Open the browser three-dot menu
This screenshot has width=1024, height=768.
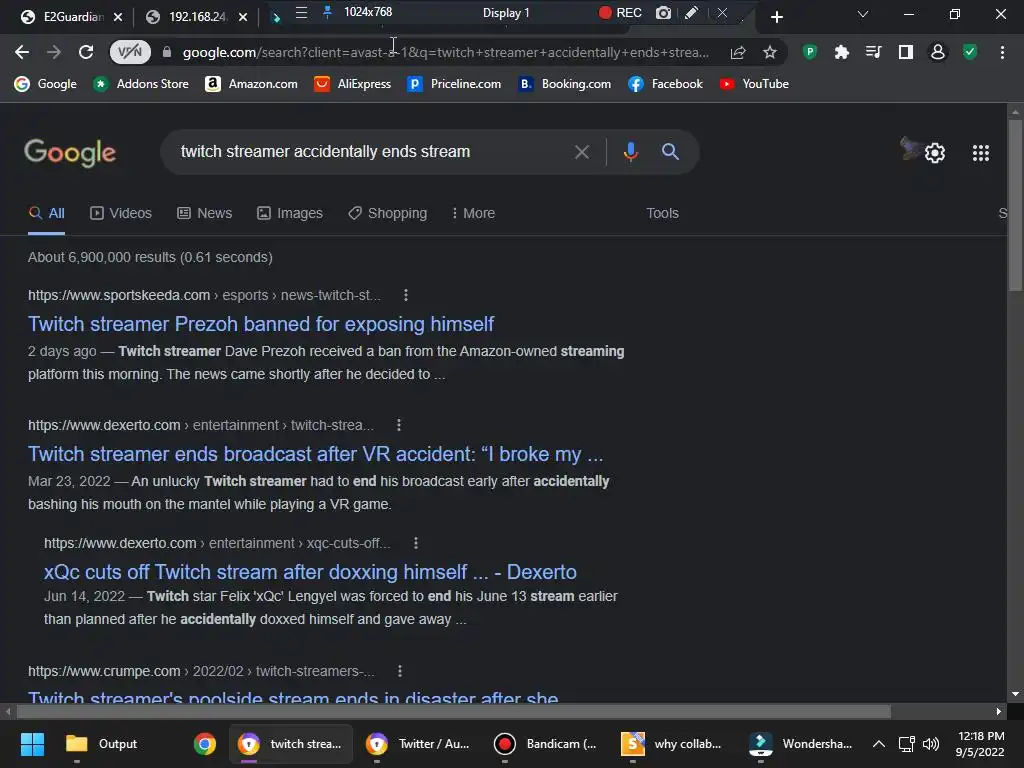[x=1002, y=52]
